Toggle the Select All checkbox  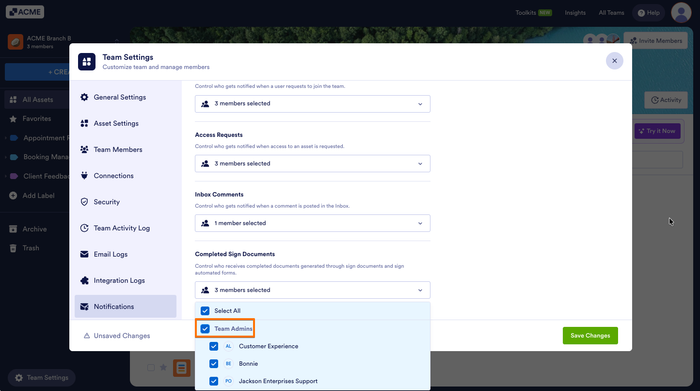point(205,311)
